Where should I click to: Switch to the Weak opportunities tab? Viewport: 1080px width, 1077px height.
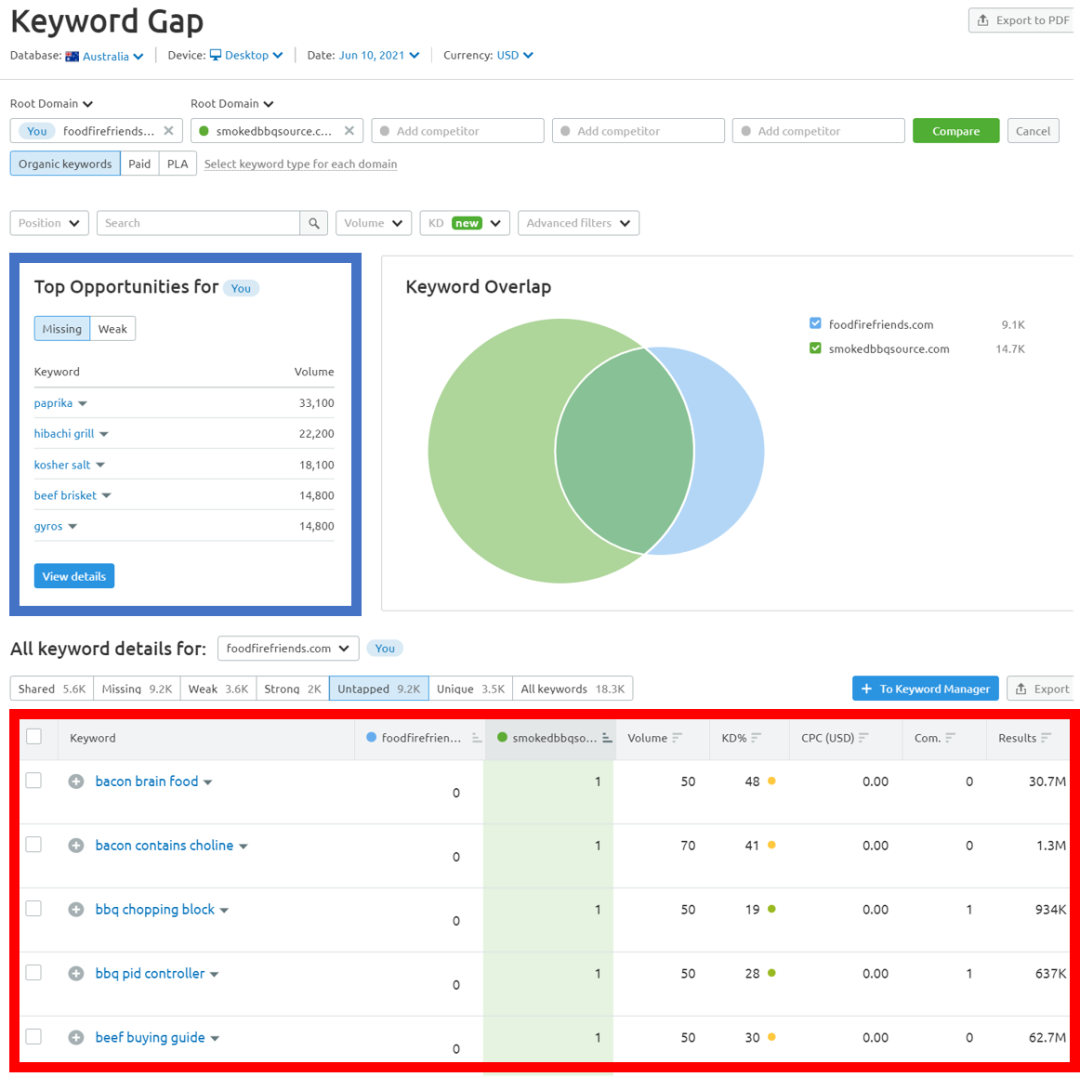(112, 328)
